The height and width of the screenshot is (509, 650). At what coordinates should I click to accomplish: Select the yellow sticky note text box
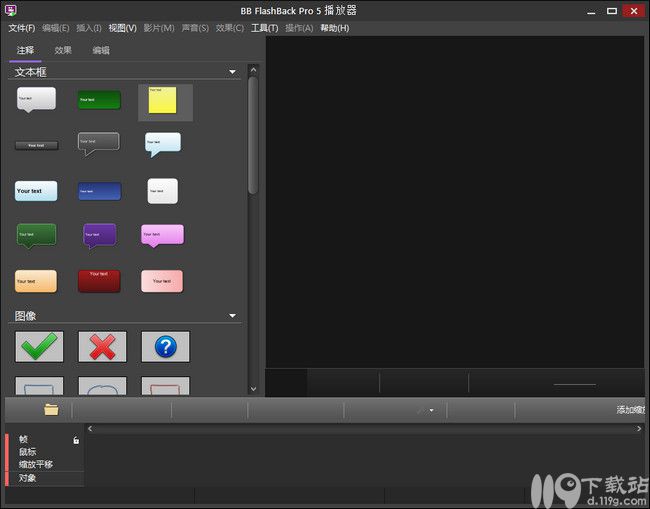click(x=162, y=100)
